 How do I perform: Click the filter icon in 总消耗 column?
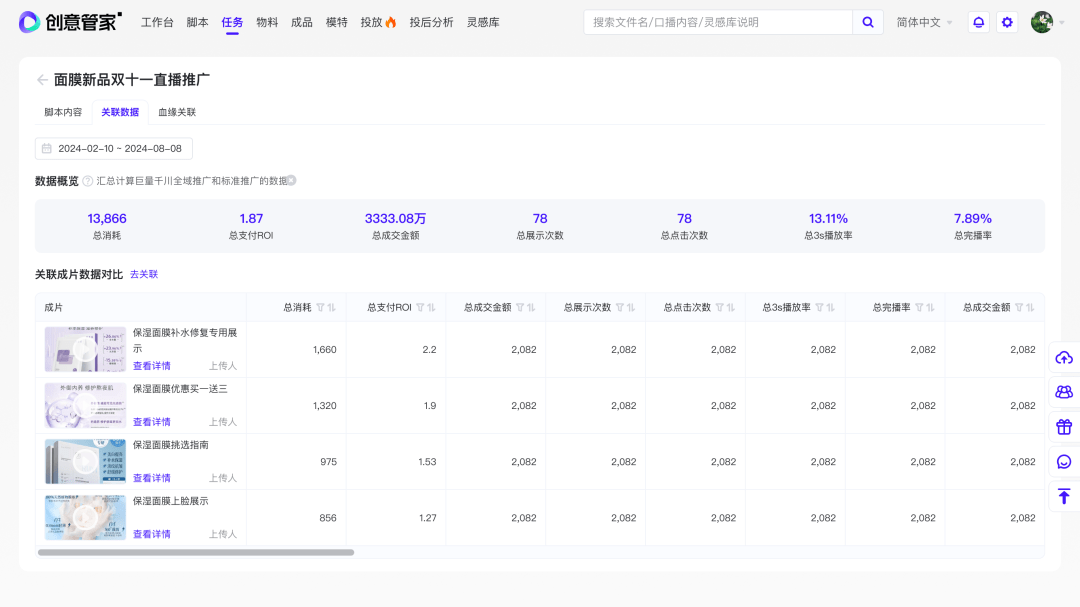click(x=320, y=308)
